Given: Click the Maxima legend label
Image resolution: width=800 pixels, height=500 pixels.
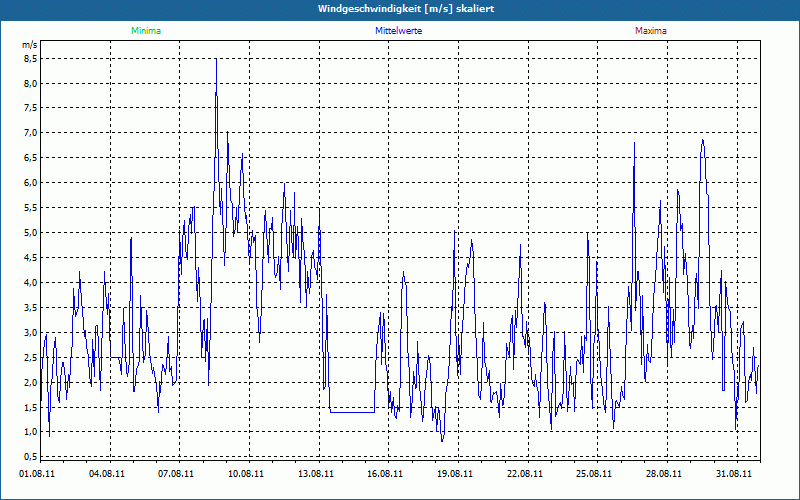Looking at the screenshot, I should click(651, 31).
